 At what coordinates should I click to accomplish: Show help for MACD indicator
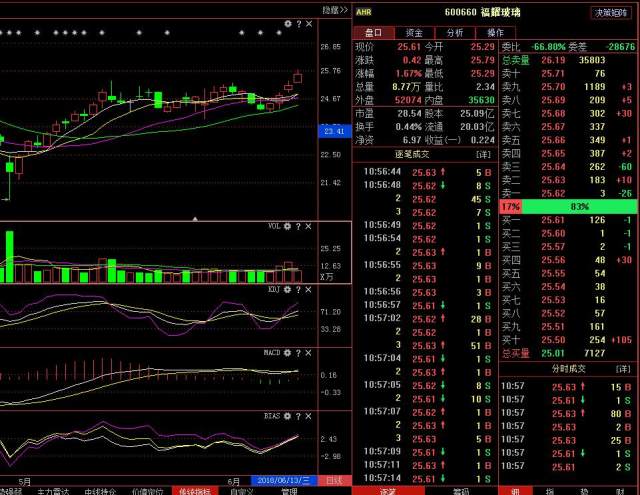pos(298,353)
